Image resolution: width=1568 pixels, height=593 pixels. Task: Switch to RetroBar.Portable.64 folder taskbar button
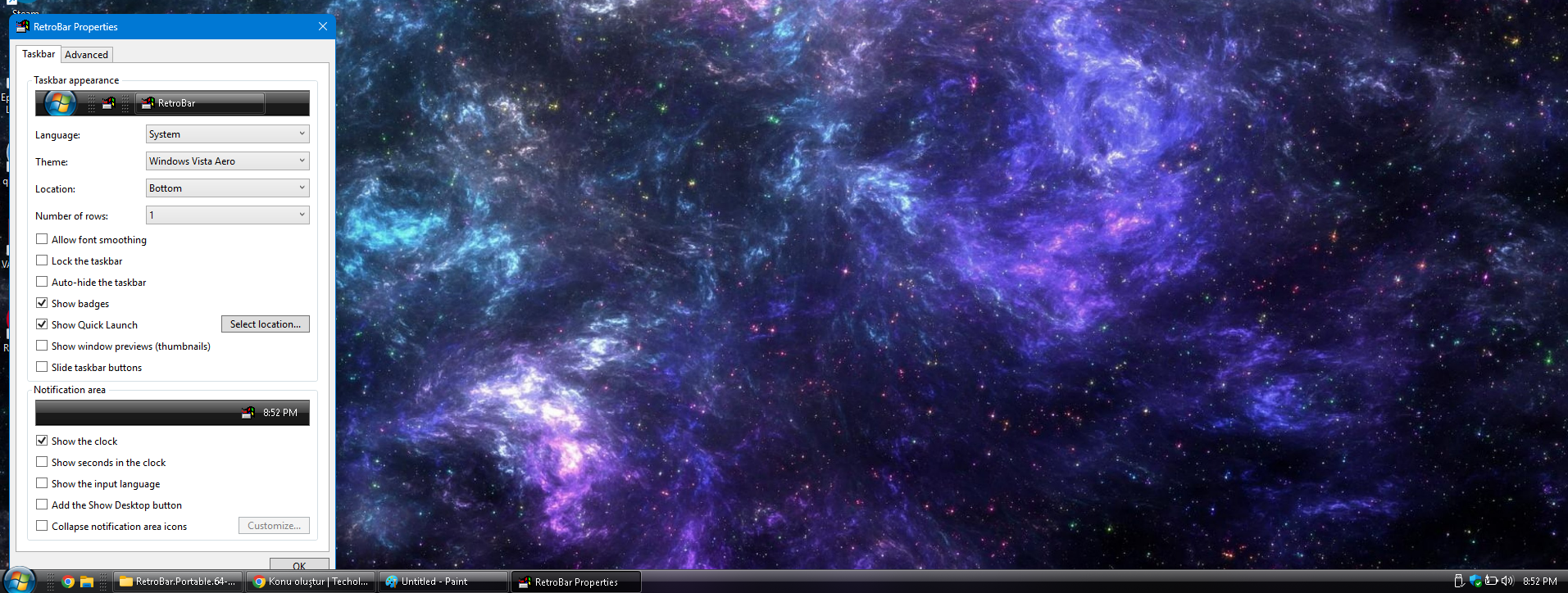click(x=178, y=582)
